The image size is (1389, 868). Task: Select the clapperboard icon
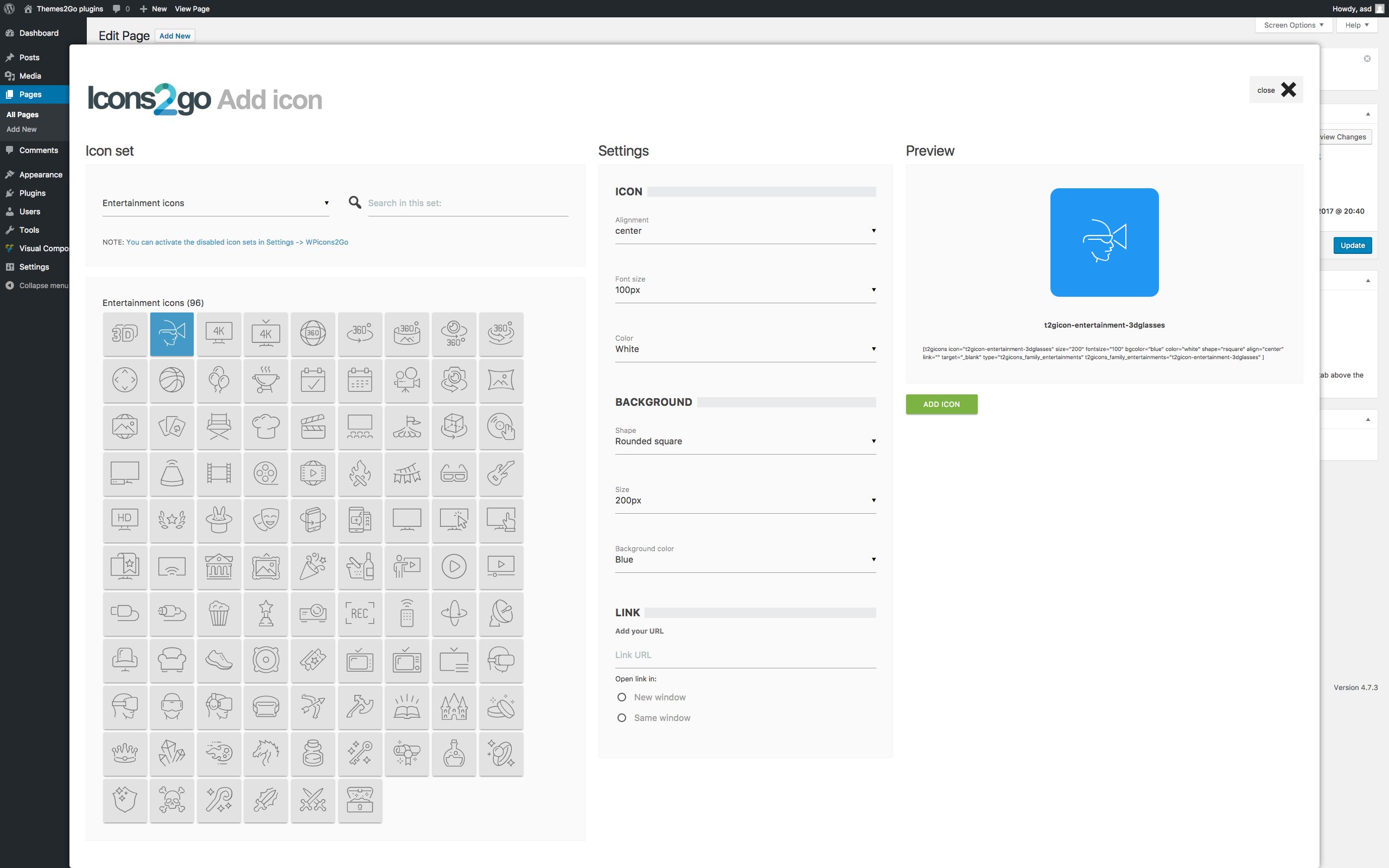click(313, 427)
